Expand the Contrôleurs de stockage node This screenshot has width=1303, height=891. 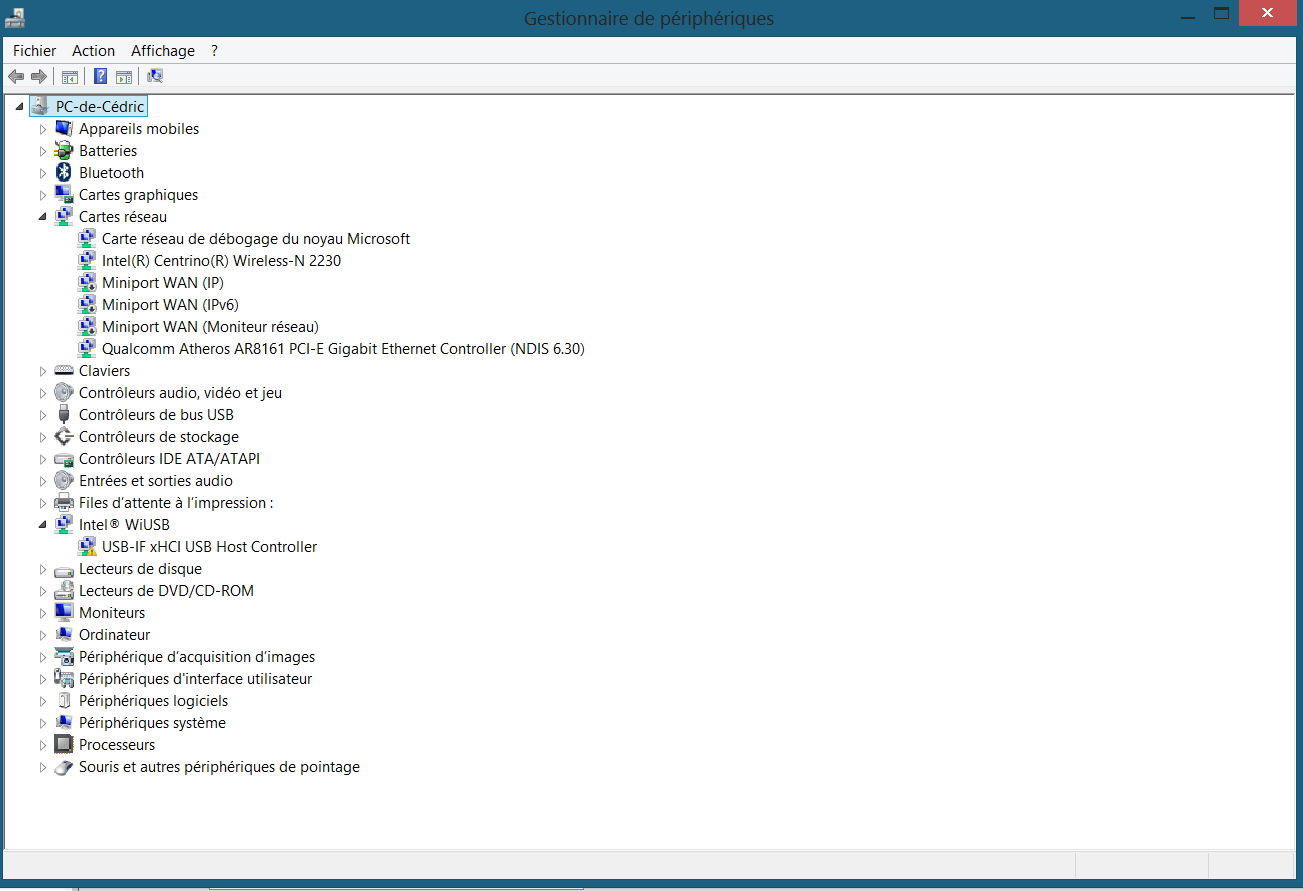point(43,437)
